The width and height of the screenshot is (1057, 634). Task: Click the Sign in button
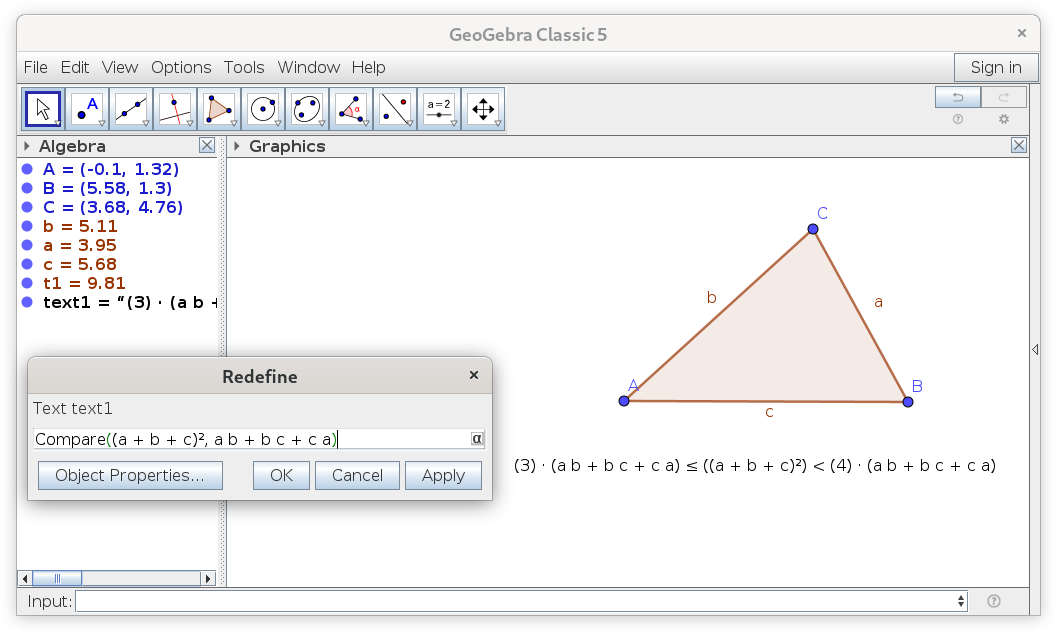point(996,67)
